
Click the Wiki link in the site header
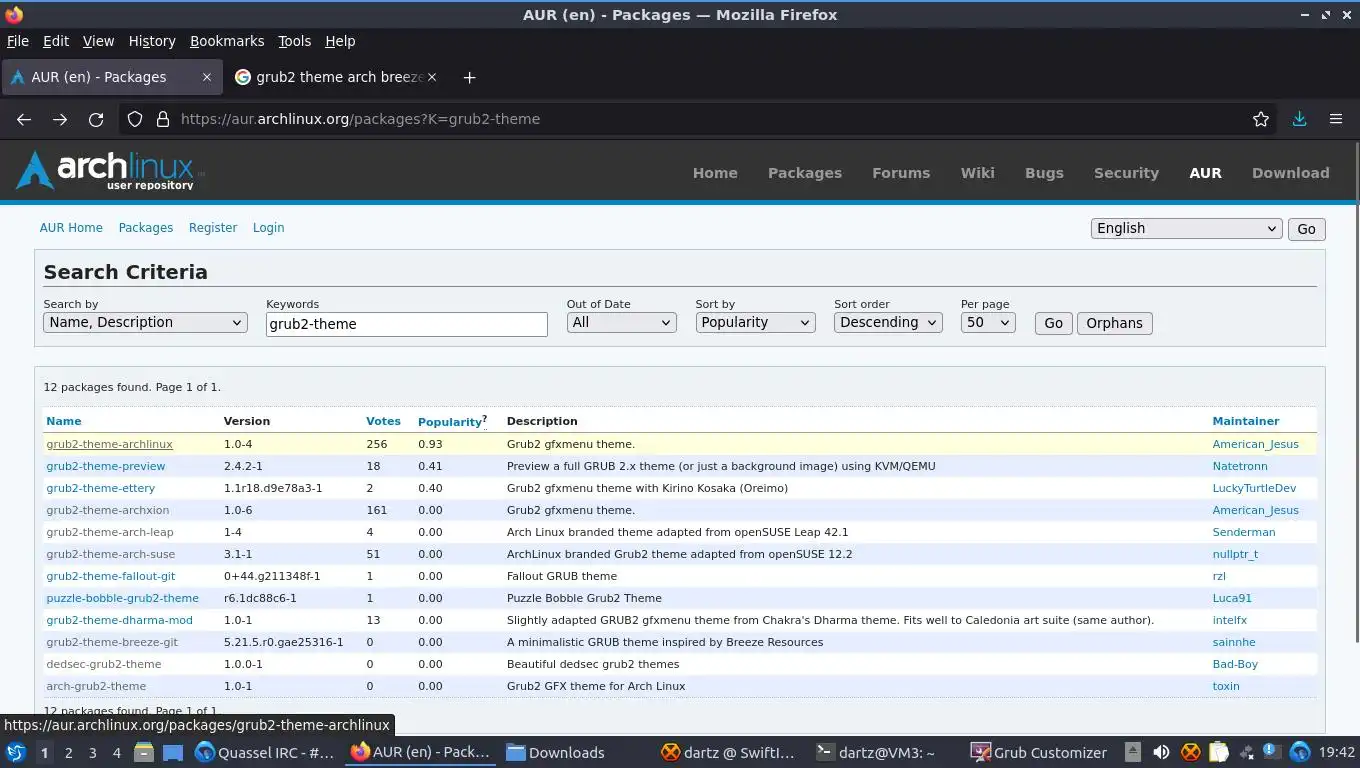pyautogui.click(x=977, y=173)
